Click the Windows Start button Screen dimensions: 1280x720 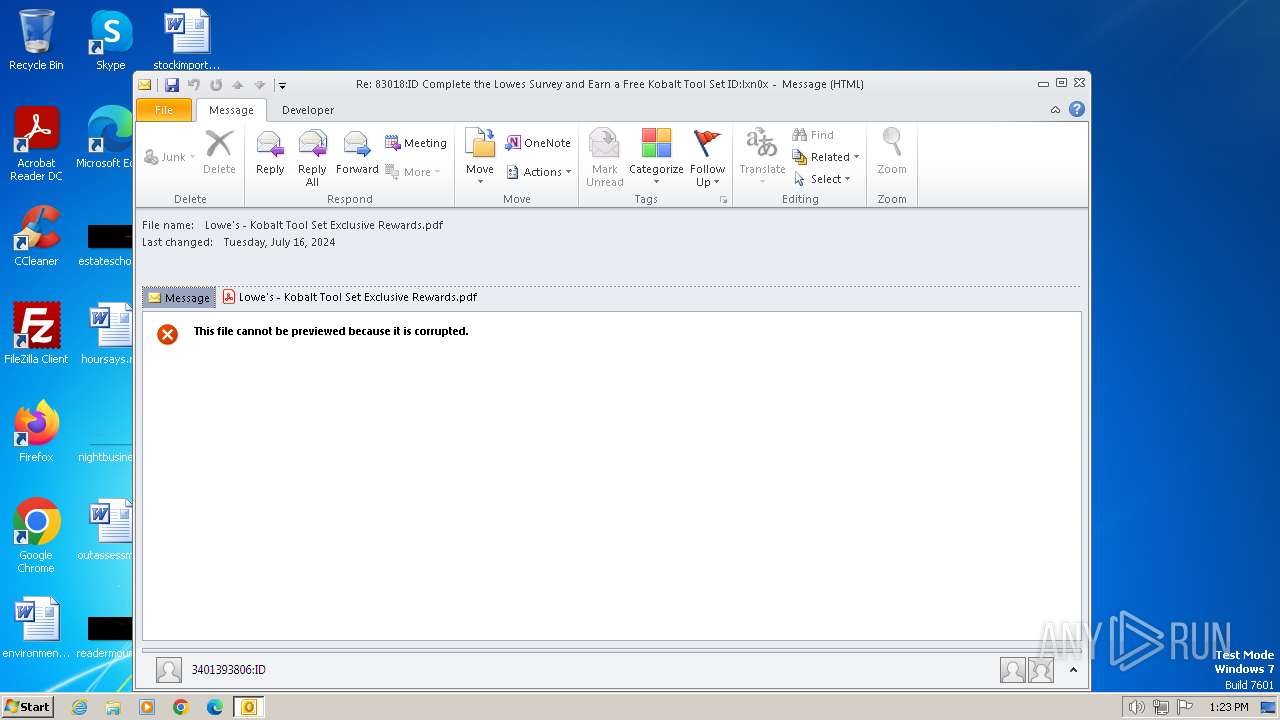tap(28, 707)
